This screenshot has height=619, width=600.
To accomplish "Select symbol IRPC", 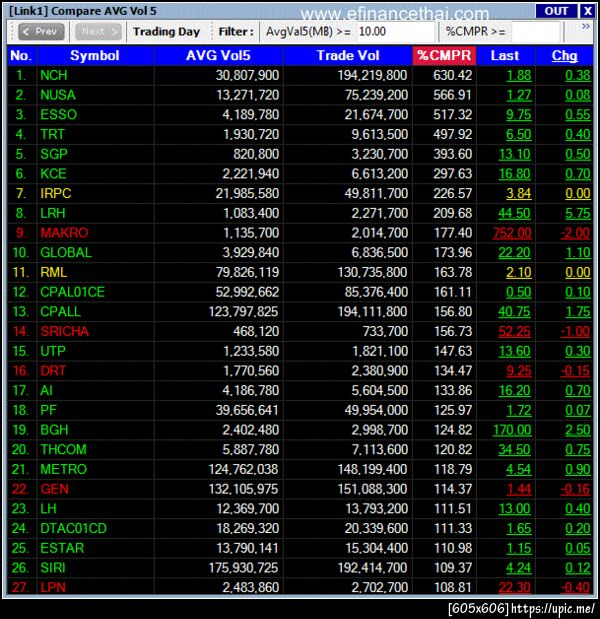I will click(x=56, y=193).
